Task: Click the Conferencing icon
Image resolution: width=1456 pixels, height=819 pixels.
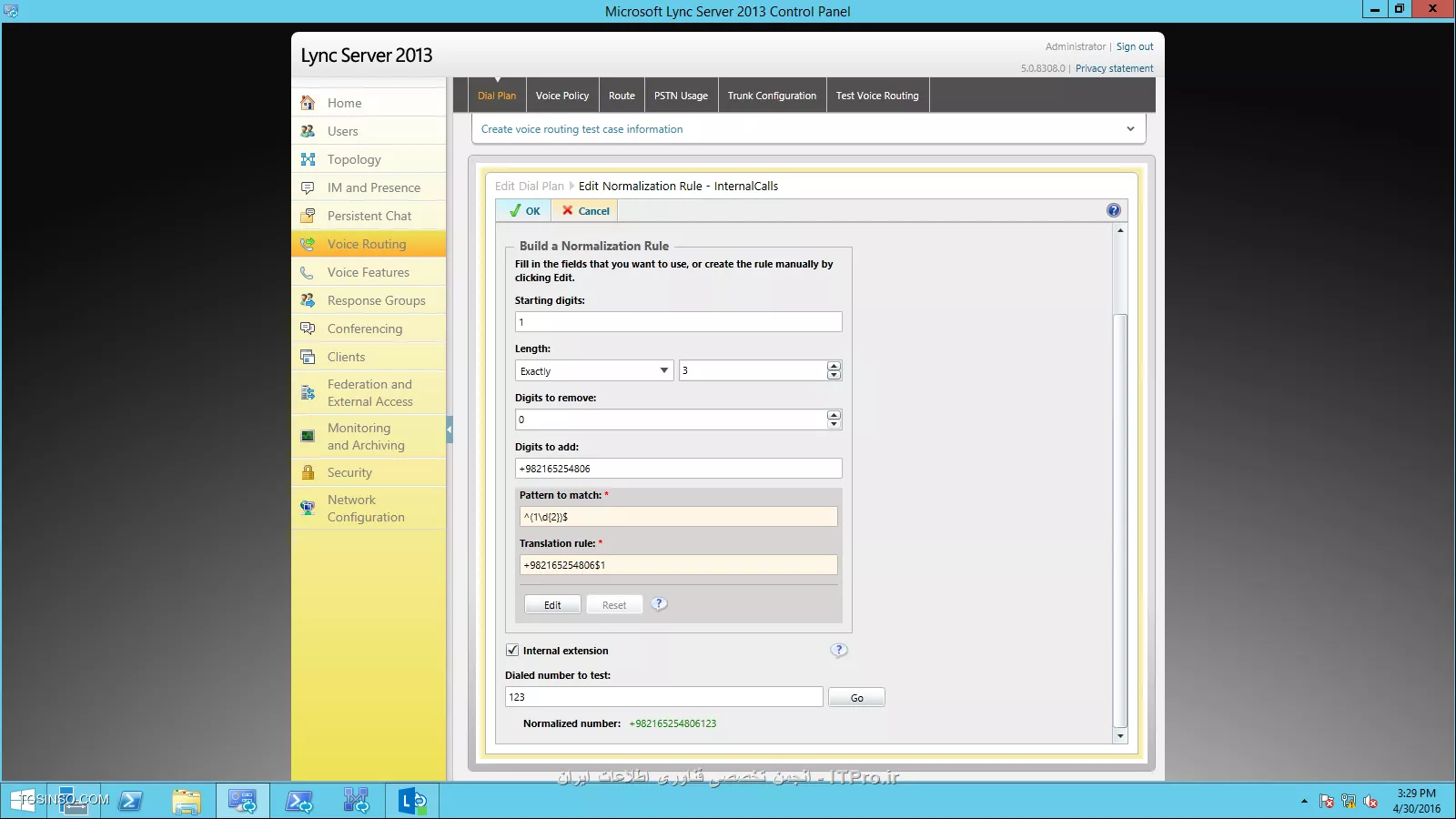Action: point(308,329)
